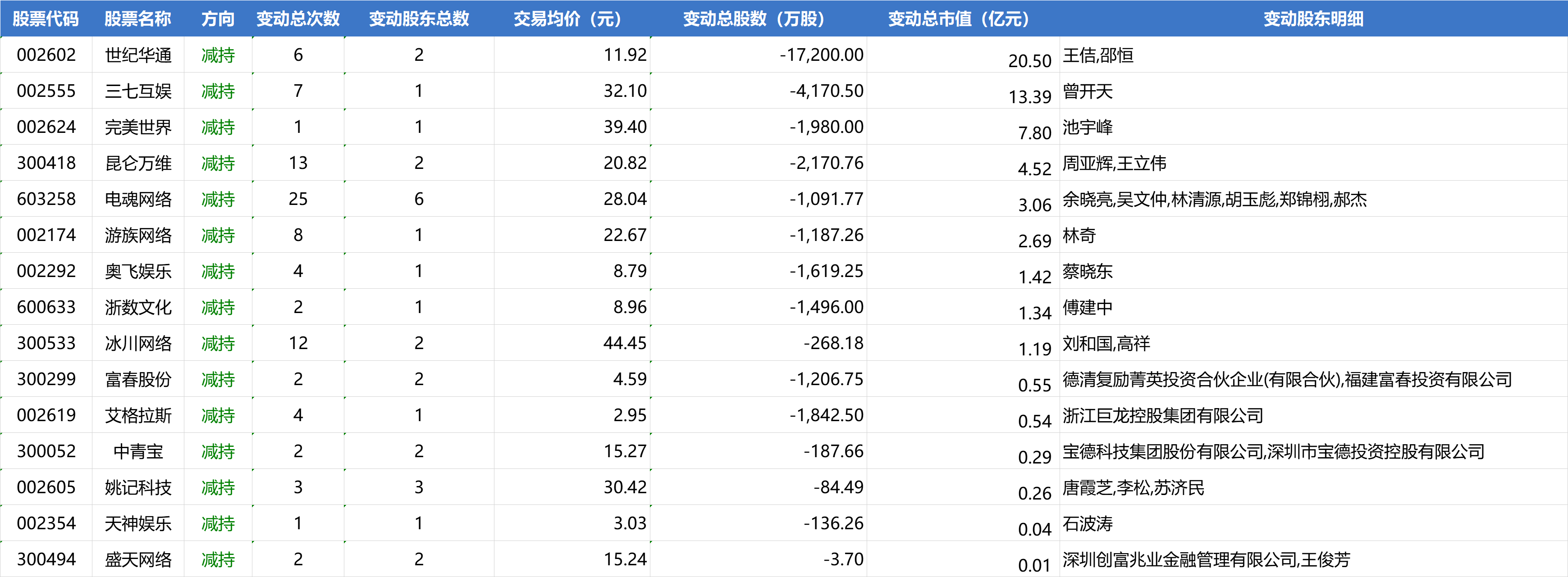Viewport: 1568px width, 577px height.
Task: Click stock code 300418 cell
Action: (46, 163)
